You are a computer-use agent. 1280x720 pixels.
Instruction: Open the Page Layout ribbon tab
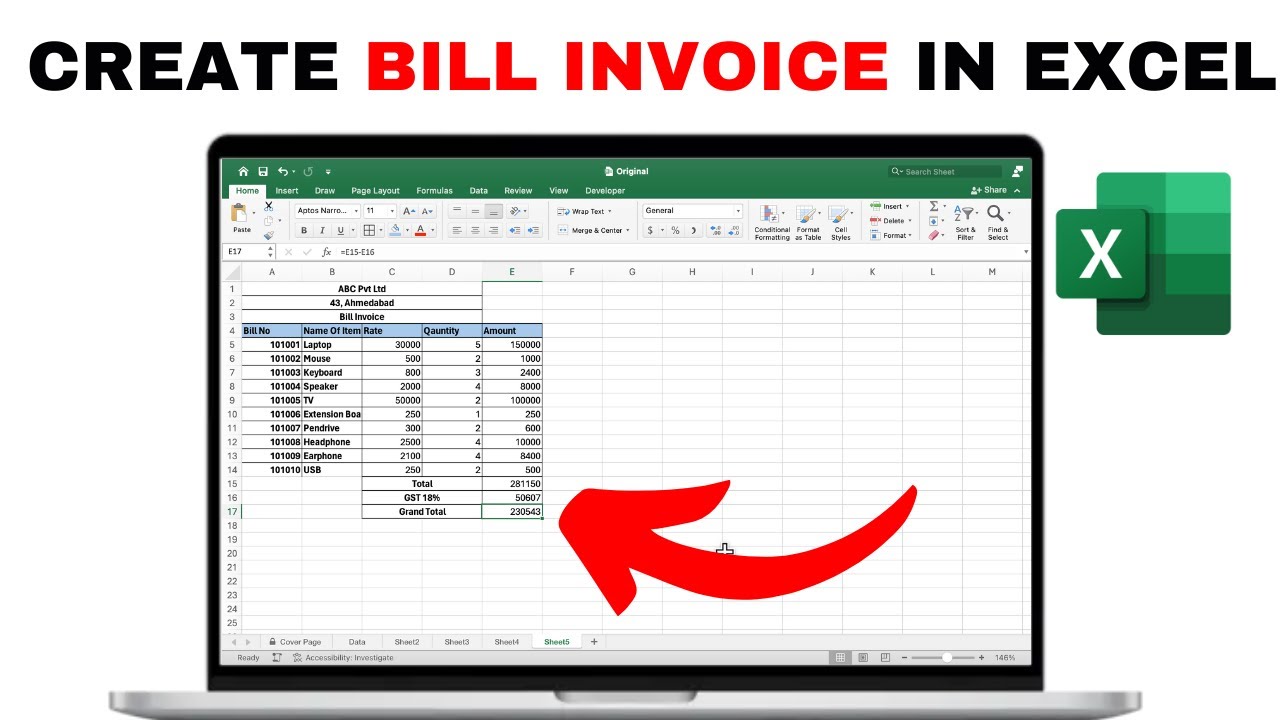pos(375,190)
